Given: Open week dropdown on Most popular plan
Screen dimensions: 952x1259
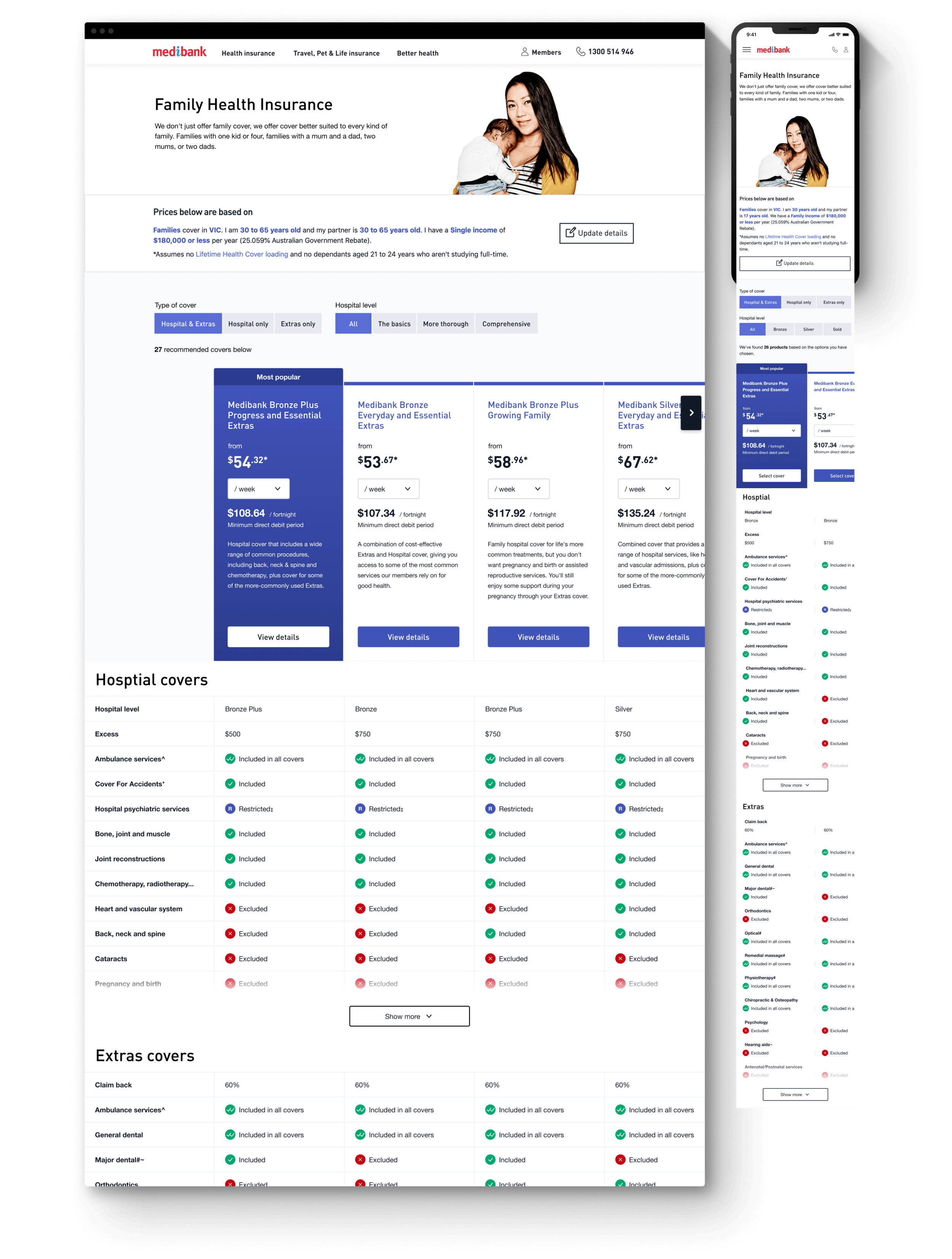Looking at the screenshot, I should (259, 489).
